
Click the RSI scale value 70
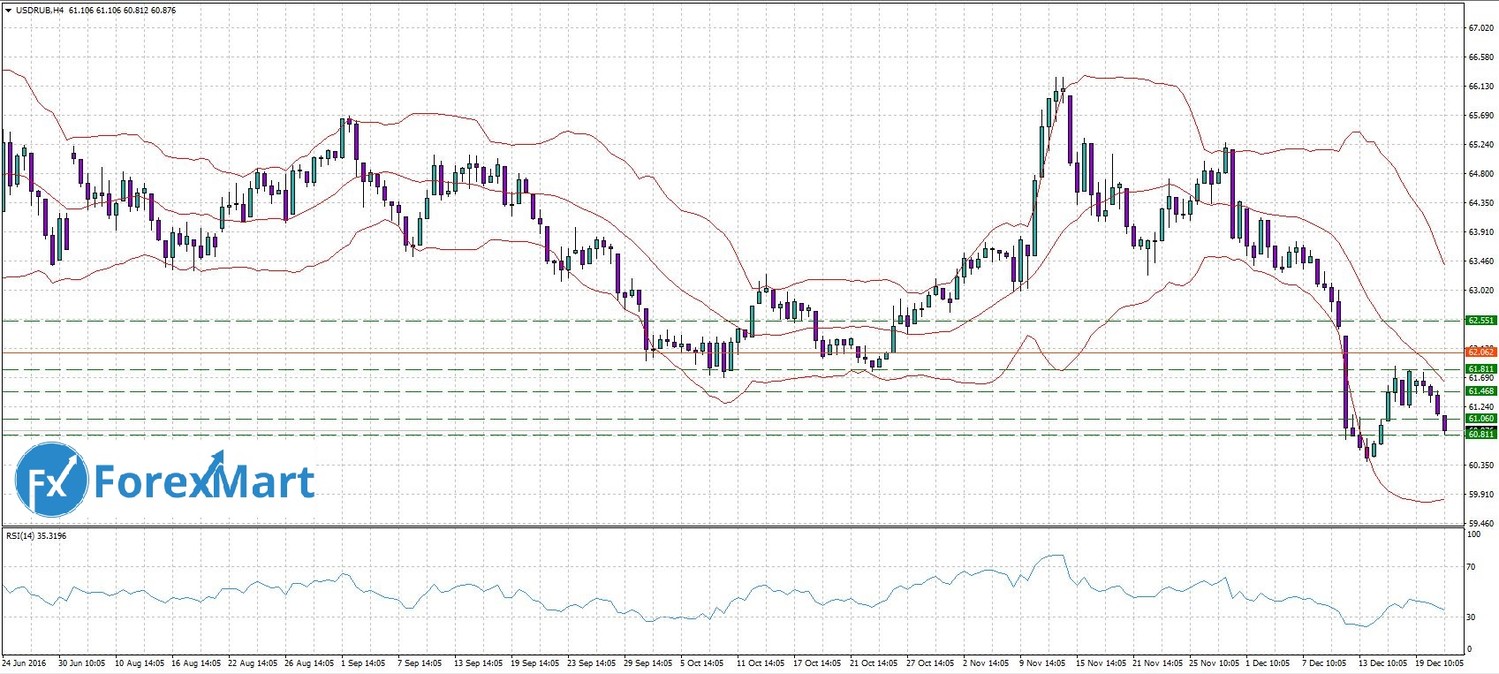tap(1471, 567)
